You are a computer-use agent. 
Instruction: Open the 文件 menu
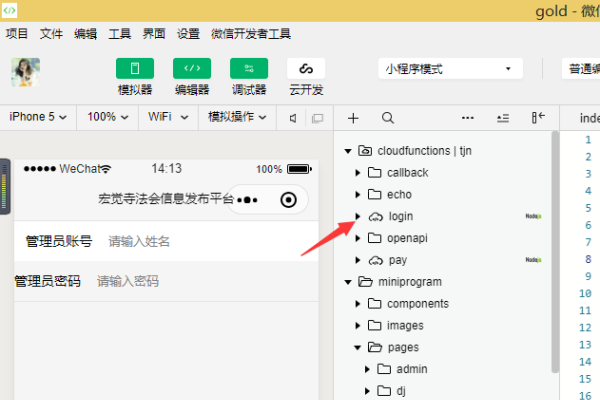click(x=51, y=34)
